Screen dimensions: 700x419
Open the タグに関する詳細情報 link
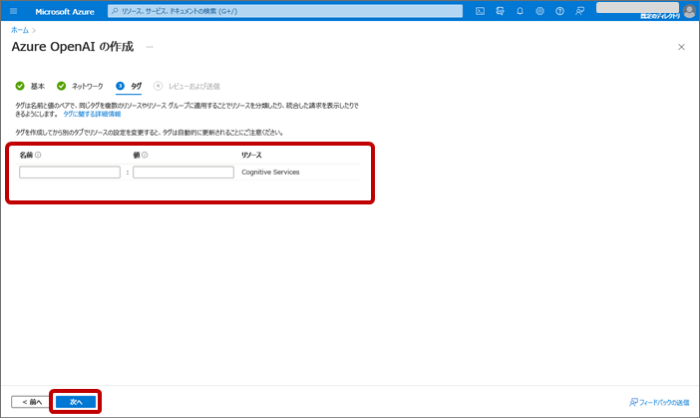click(x=92, y=114)
